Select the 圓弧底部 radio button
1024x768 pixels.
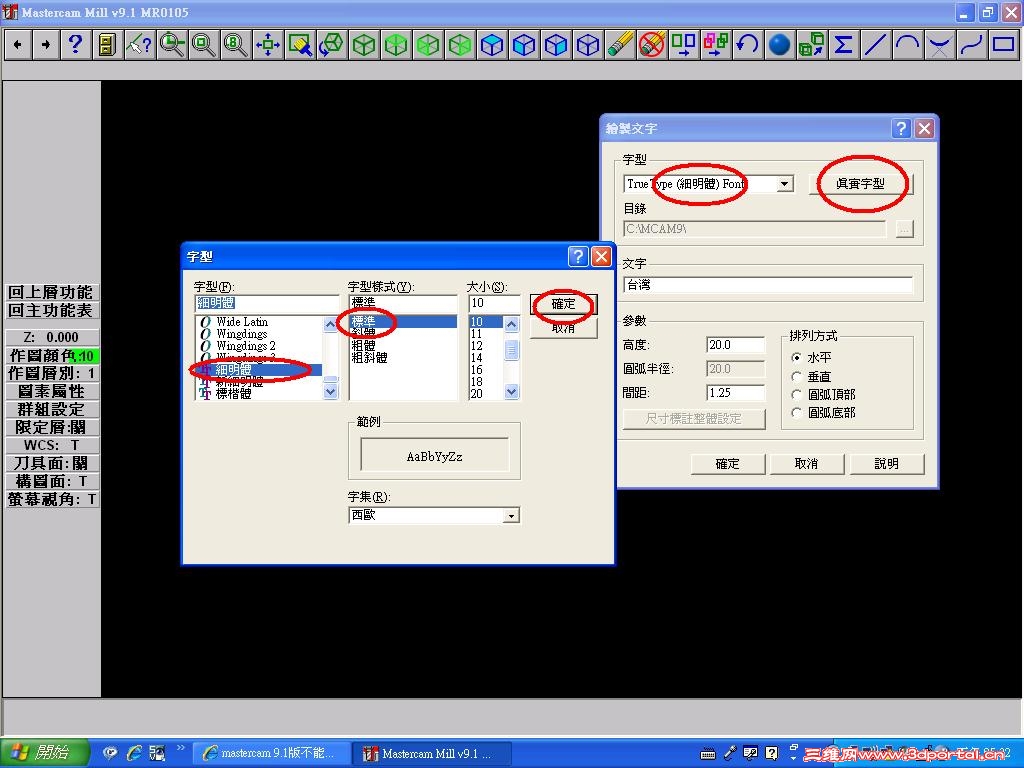[x=796, y=413]
